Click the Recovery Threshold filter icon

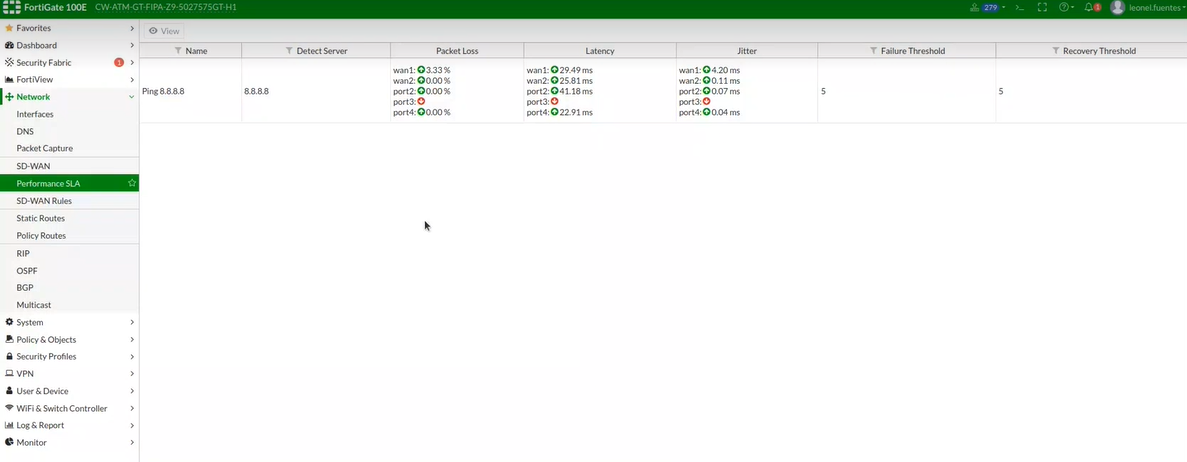click(x=1055, y=50)
